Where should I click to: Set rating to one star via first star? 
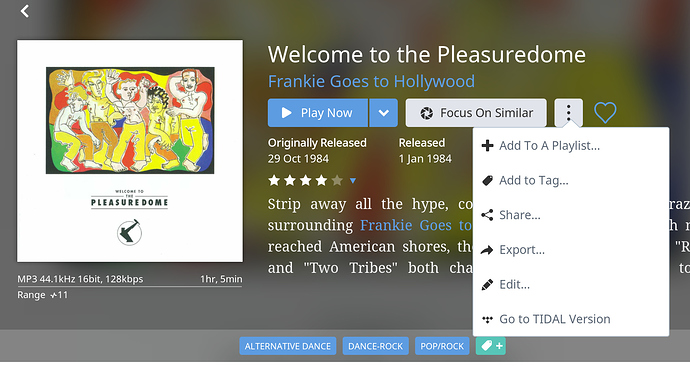pos(274,180)
